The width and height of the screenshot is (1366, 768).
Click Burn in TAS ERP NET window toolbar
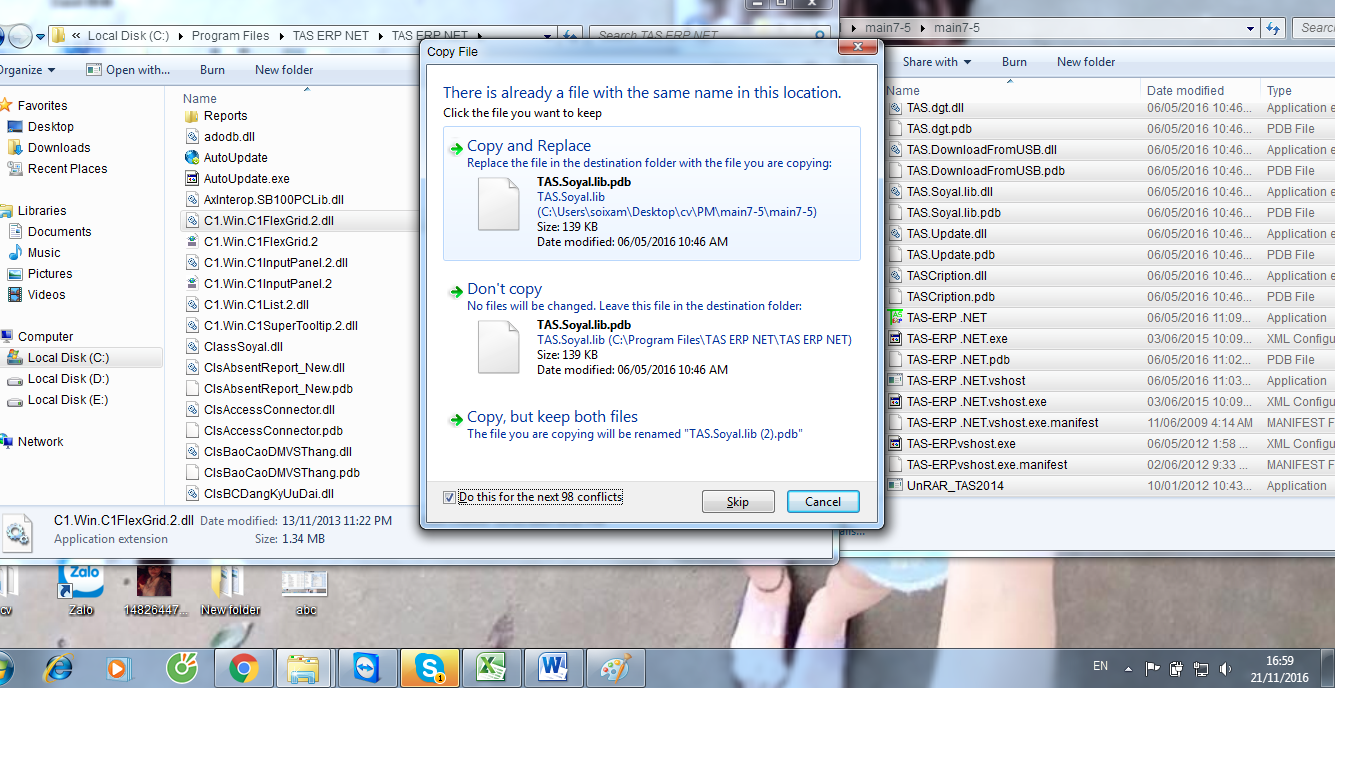click(x=212, y=70)
